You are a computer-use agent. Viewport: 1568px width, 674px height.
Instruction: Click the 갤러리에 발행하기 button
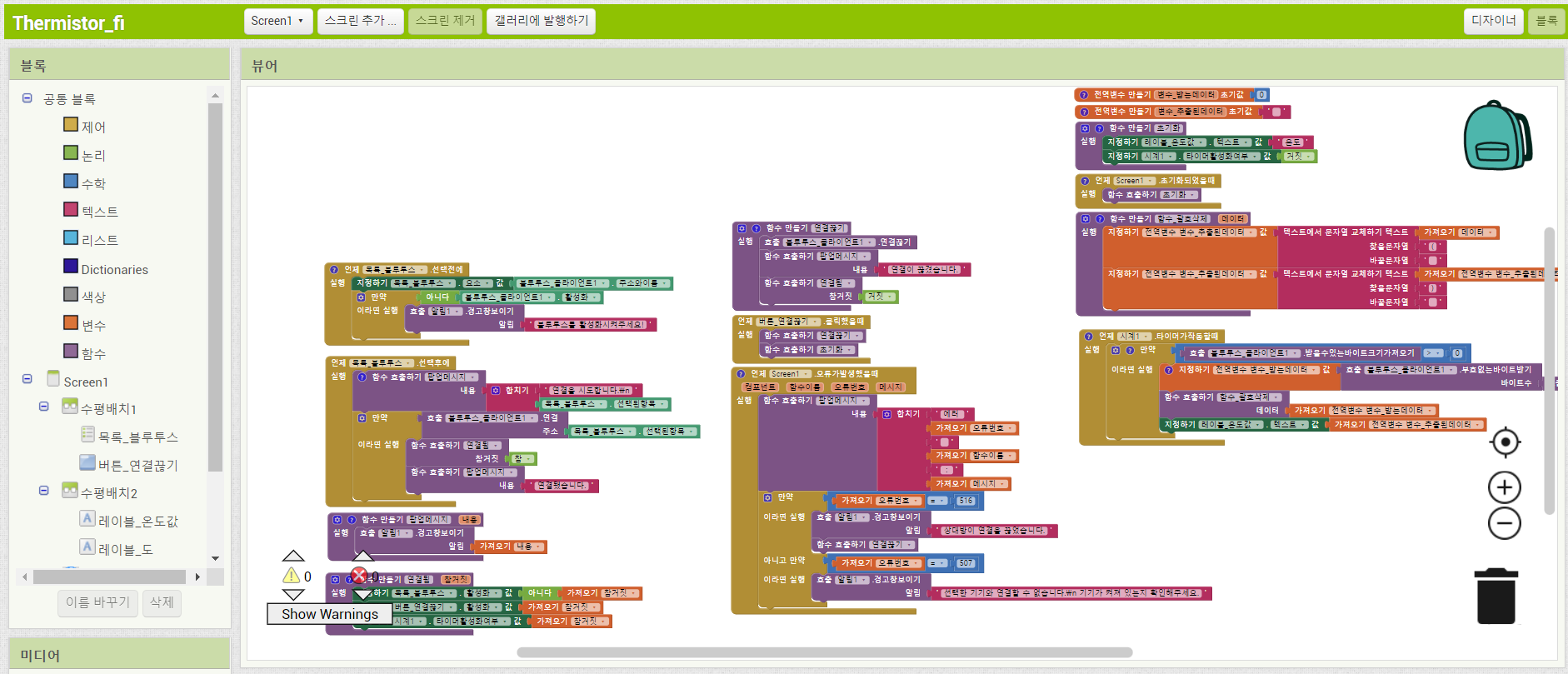pyautogui.click(x=542, y=21)
